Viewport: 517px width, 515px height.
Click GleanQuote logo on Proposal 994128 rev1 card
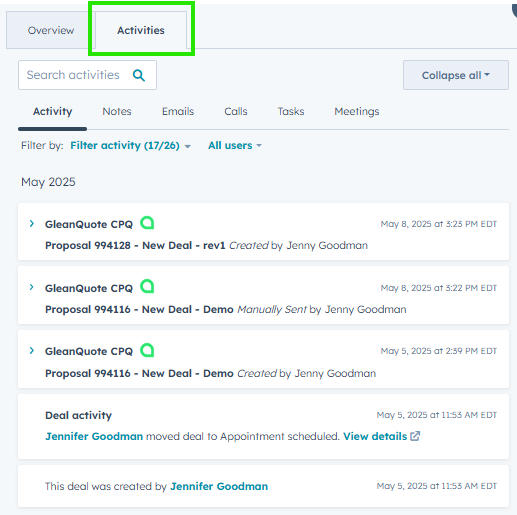coord(147,223)
